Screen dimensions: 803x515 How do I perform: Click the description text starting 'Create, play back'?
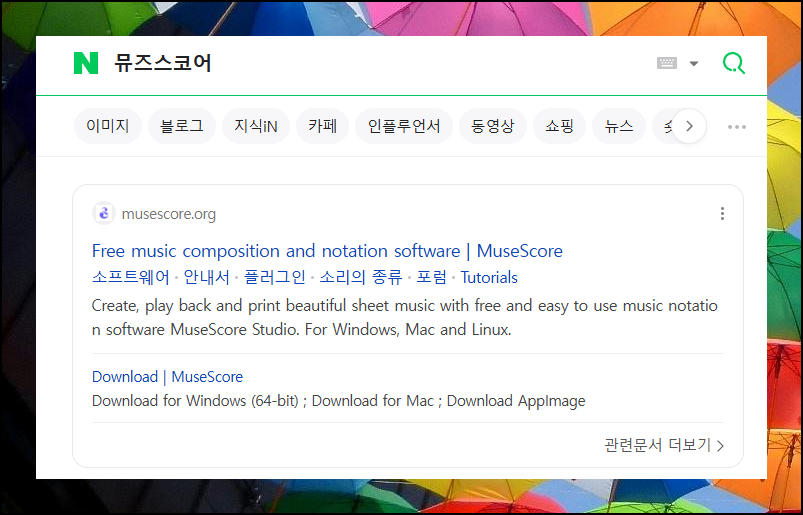coord(405,317)
